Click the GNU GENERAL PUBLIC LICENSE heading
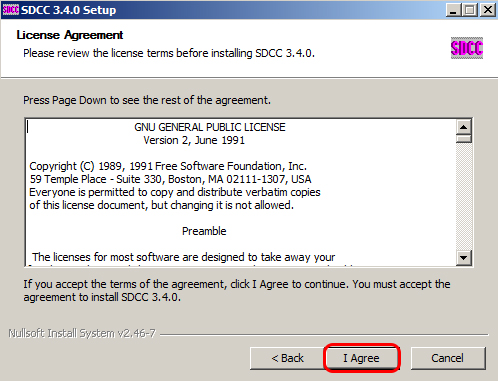The image size is (498, 381). coord(210,127)
